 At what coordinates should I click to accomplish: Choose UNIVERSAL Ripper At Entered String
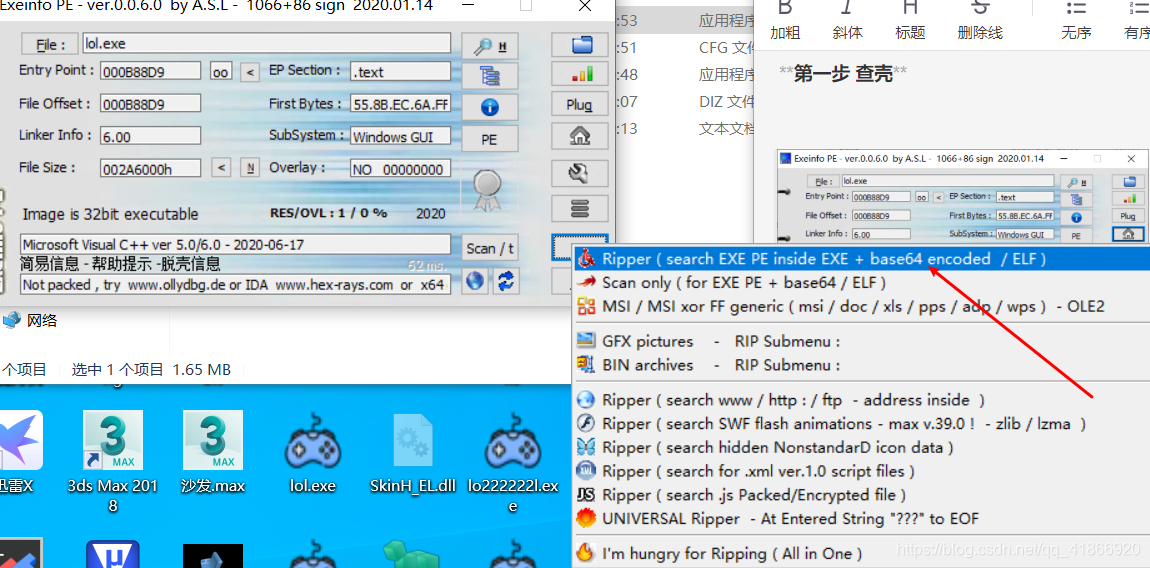tap(860, 518)
